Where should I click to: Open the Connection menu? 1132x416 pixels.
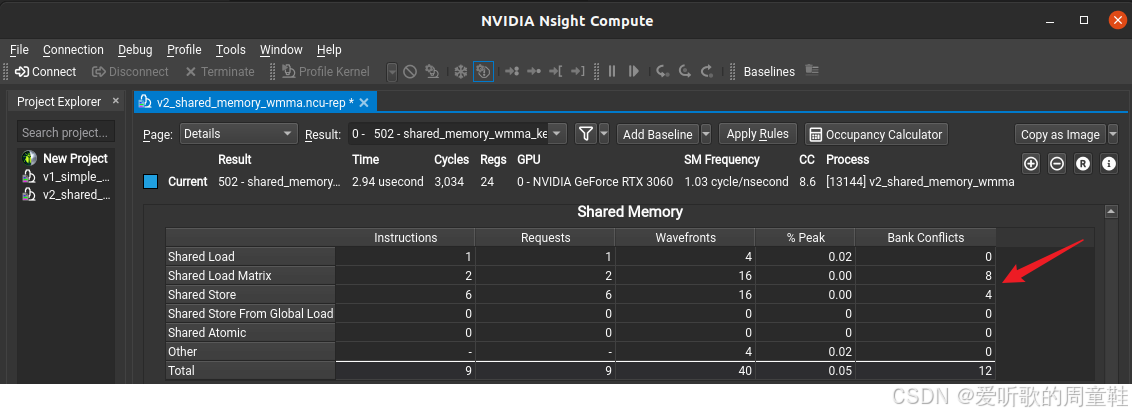[73, 50]
